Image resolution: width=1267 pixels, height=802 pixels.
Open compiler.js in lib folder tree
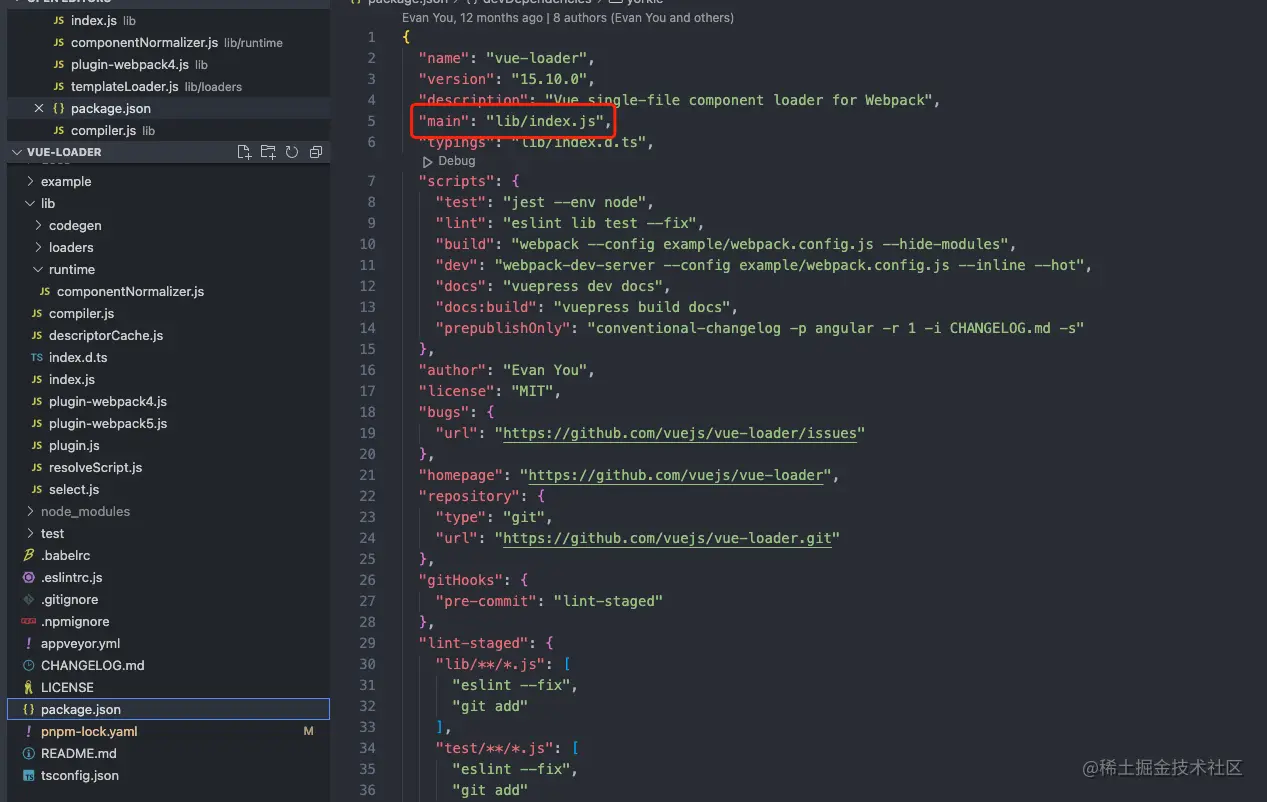pyautogui.click(x=168, y=313)
